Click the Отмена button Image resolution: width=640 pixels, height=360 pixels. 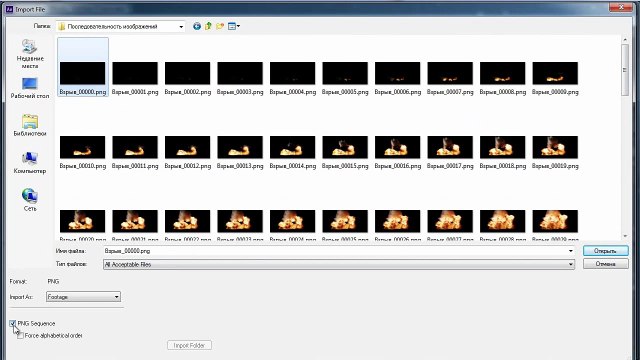(606, 264)
